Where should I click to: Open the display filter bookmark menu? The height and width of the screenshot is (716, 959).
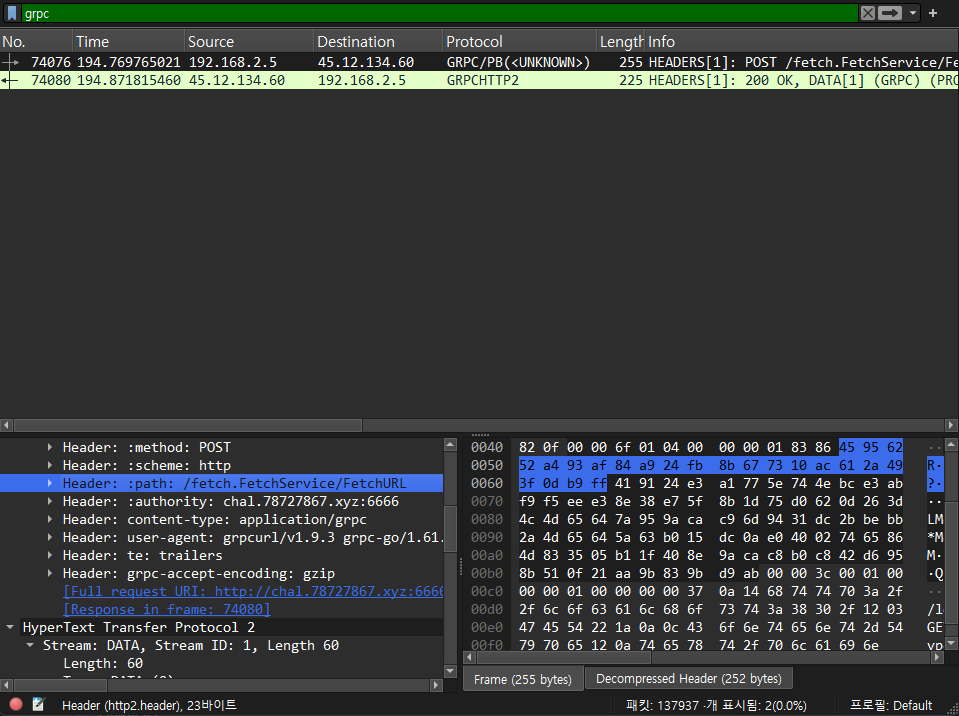[12, 13]
